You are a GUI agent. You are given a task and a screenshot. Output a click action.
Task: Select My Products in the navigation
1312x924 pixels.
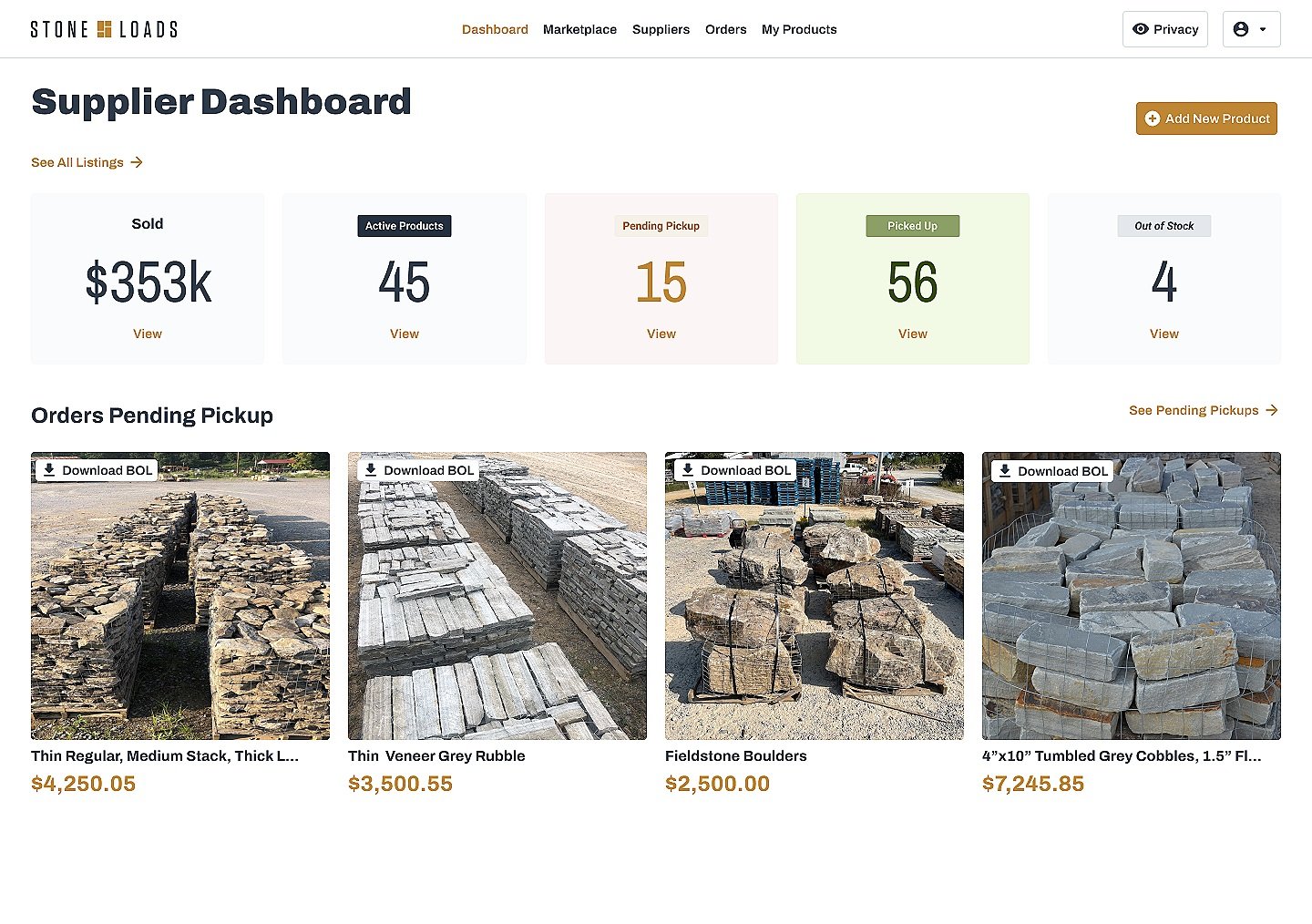799,29
